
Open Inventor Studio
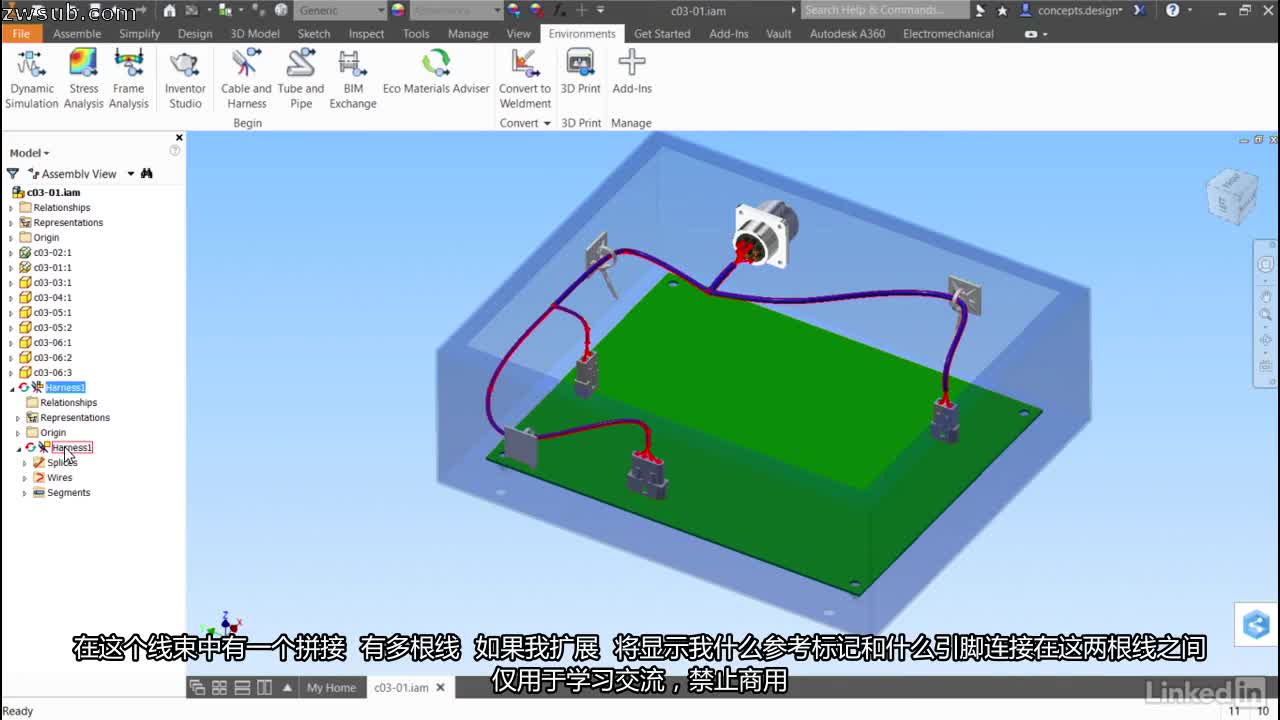click(x=184, y=78)
